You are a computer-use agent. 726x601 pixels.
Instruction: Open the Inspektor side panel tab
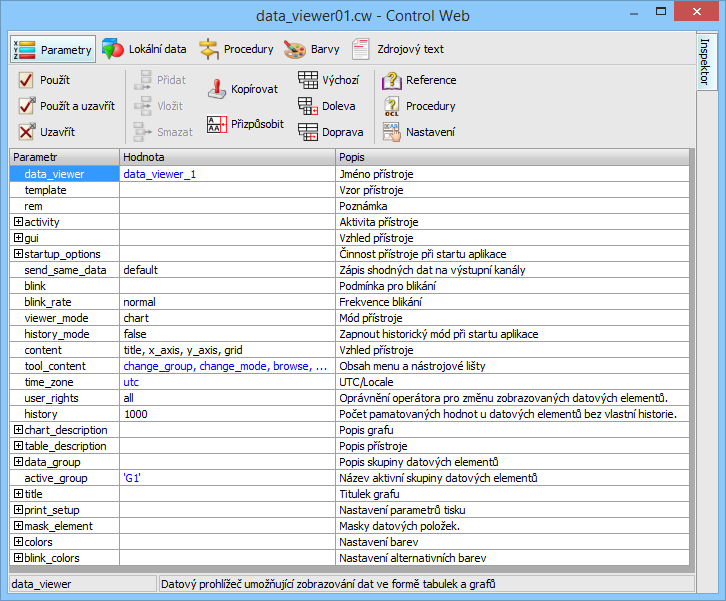(705, 64)
